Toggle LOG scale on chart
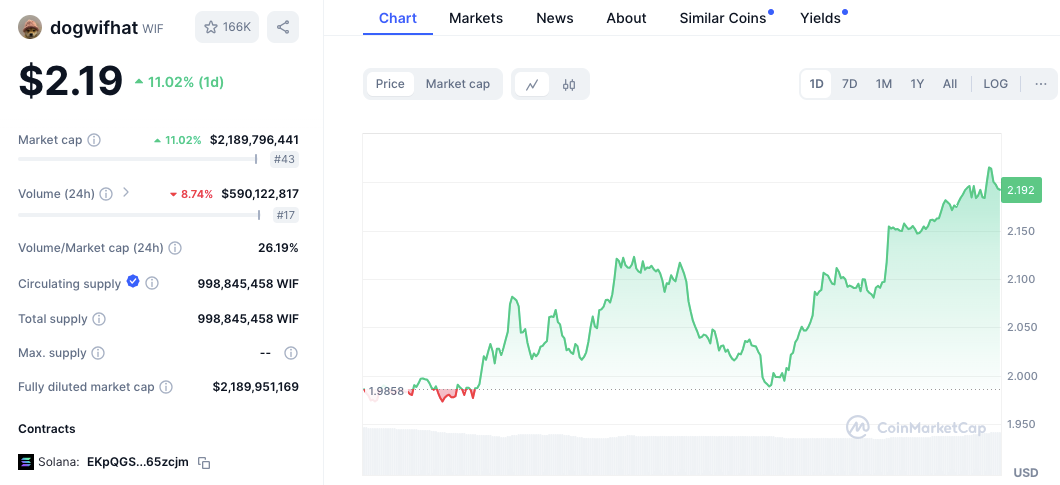The image size is (1060, 485). tap(995, 84)
